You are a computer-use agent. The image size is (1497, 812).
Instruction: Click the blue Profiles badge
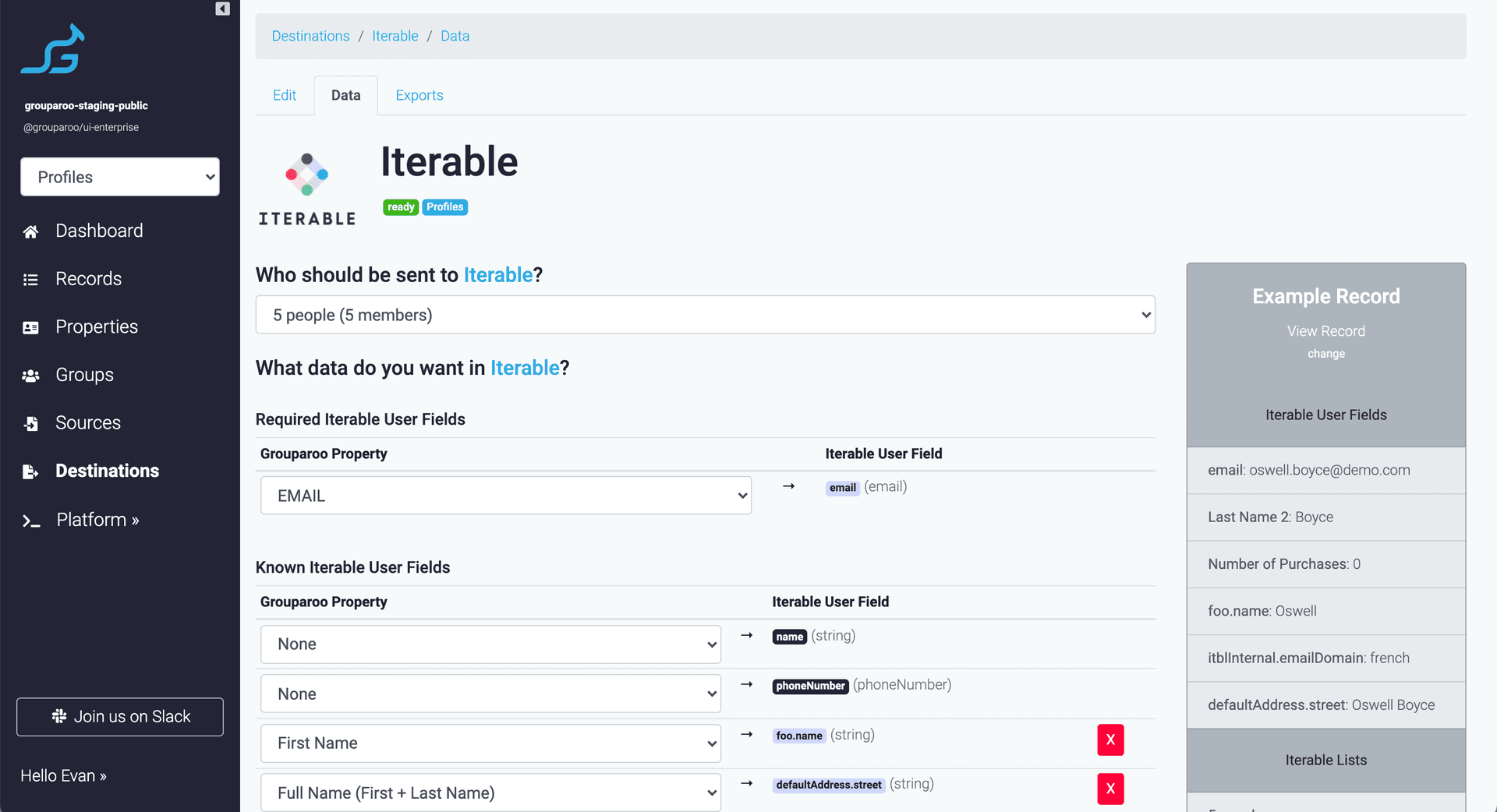pyautogui.click(x=444, y=207)
